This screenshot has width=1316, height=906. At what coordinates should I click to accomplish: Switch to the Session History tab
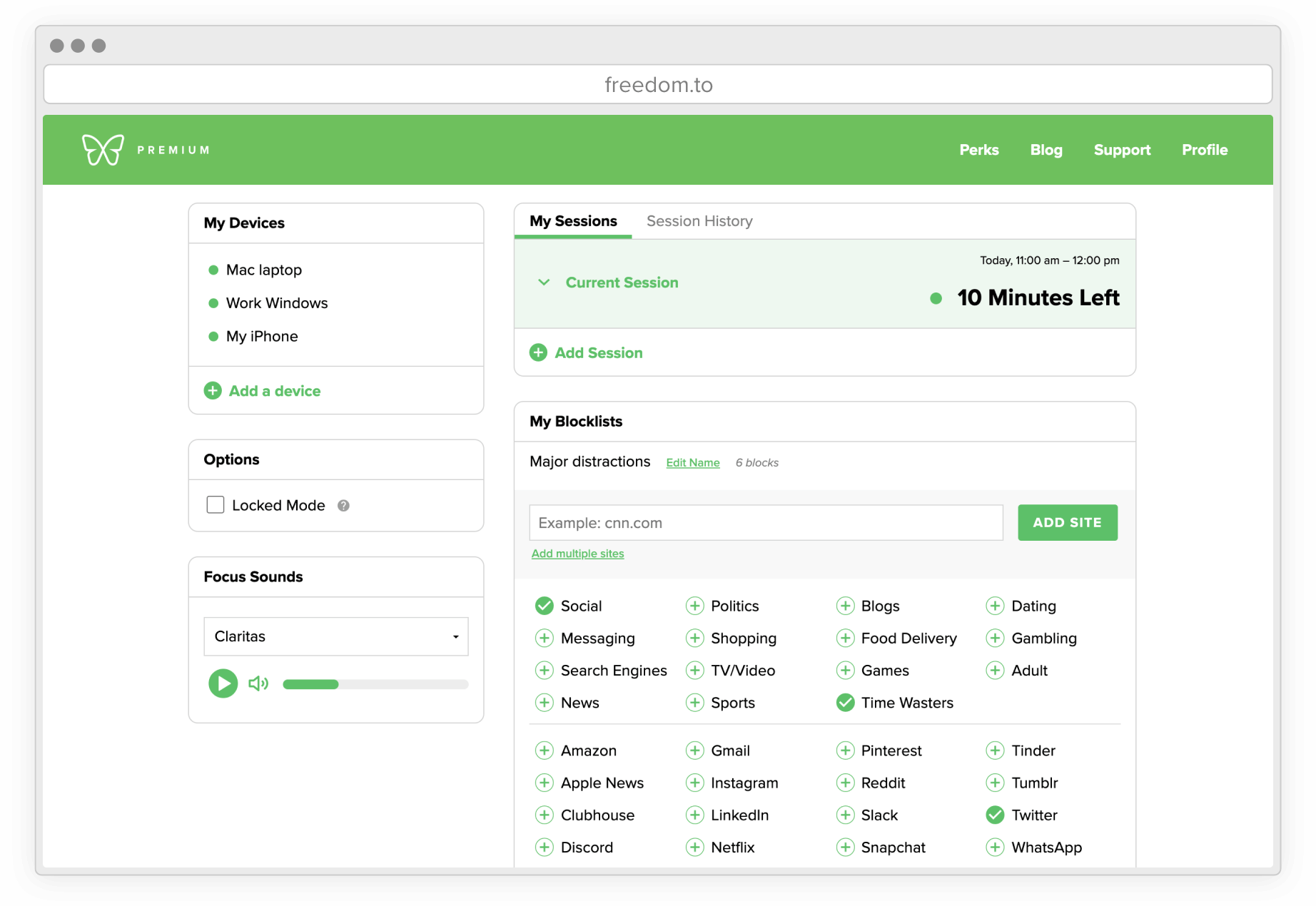pyautogui.click(x=699, y=221)
